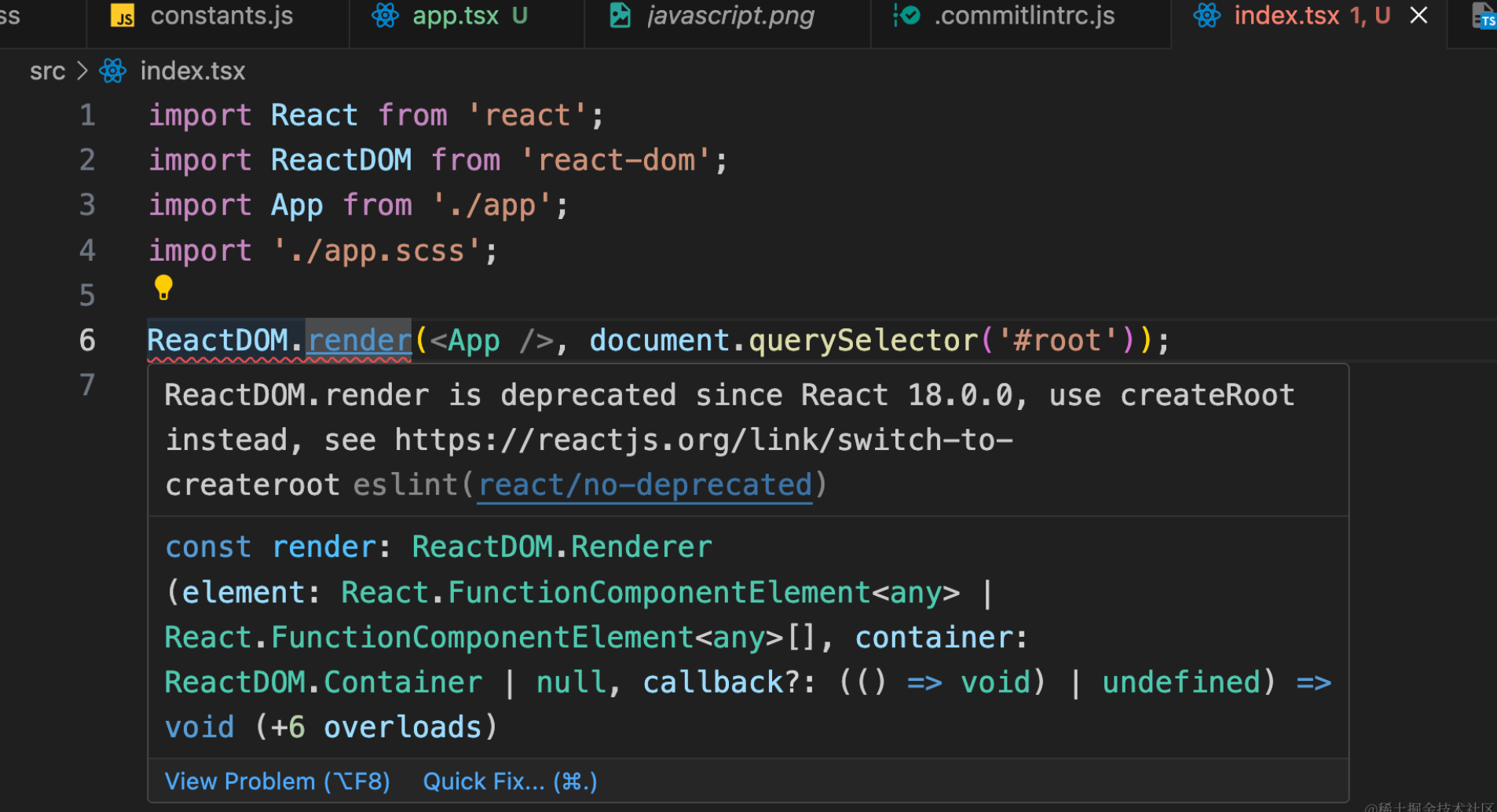Click the image file icon on javascript.png tab
The image size is (1497, 812).
pyautogui.click(x=620, y=15)
